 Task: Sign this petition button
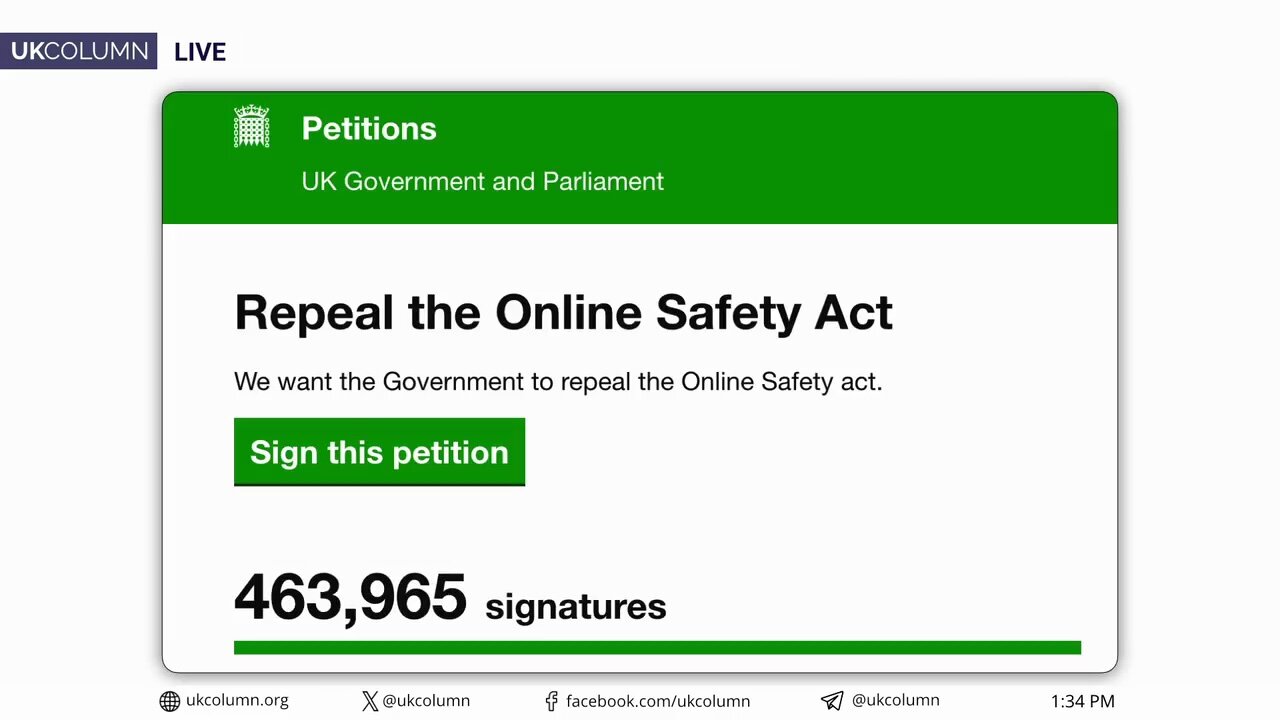point(379,452)
